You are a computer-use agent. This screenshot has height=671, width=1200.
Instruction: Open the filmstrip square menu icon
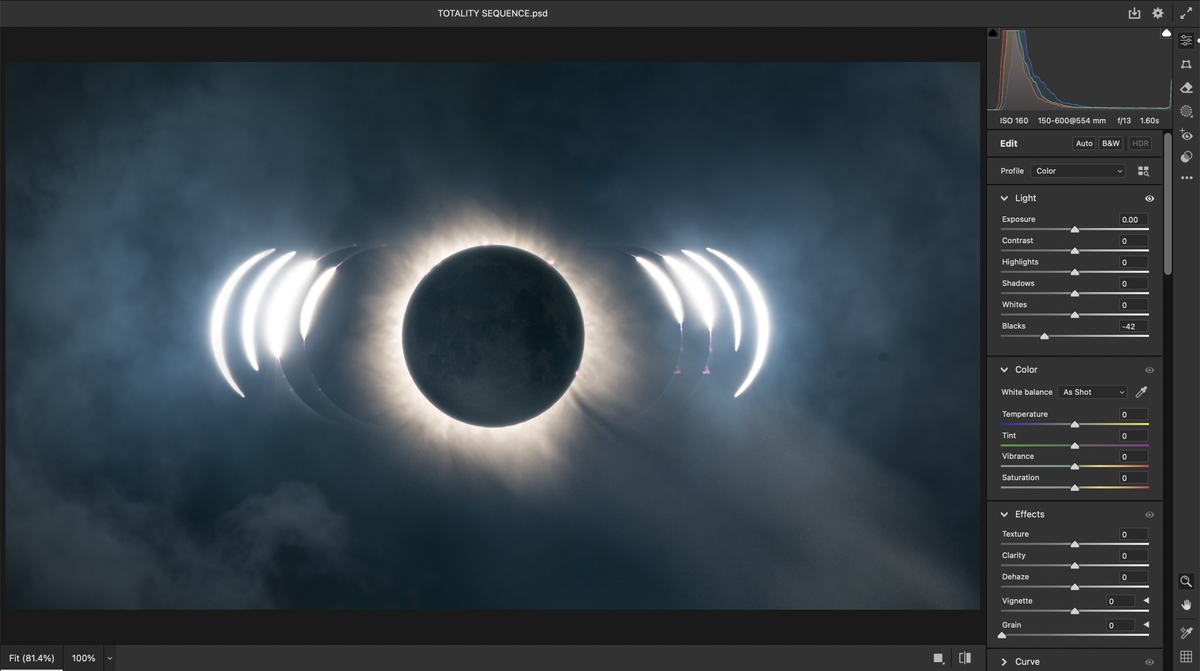point(938,658)
